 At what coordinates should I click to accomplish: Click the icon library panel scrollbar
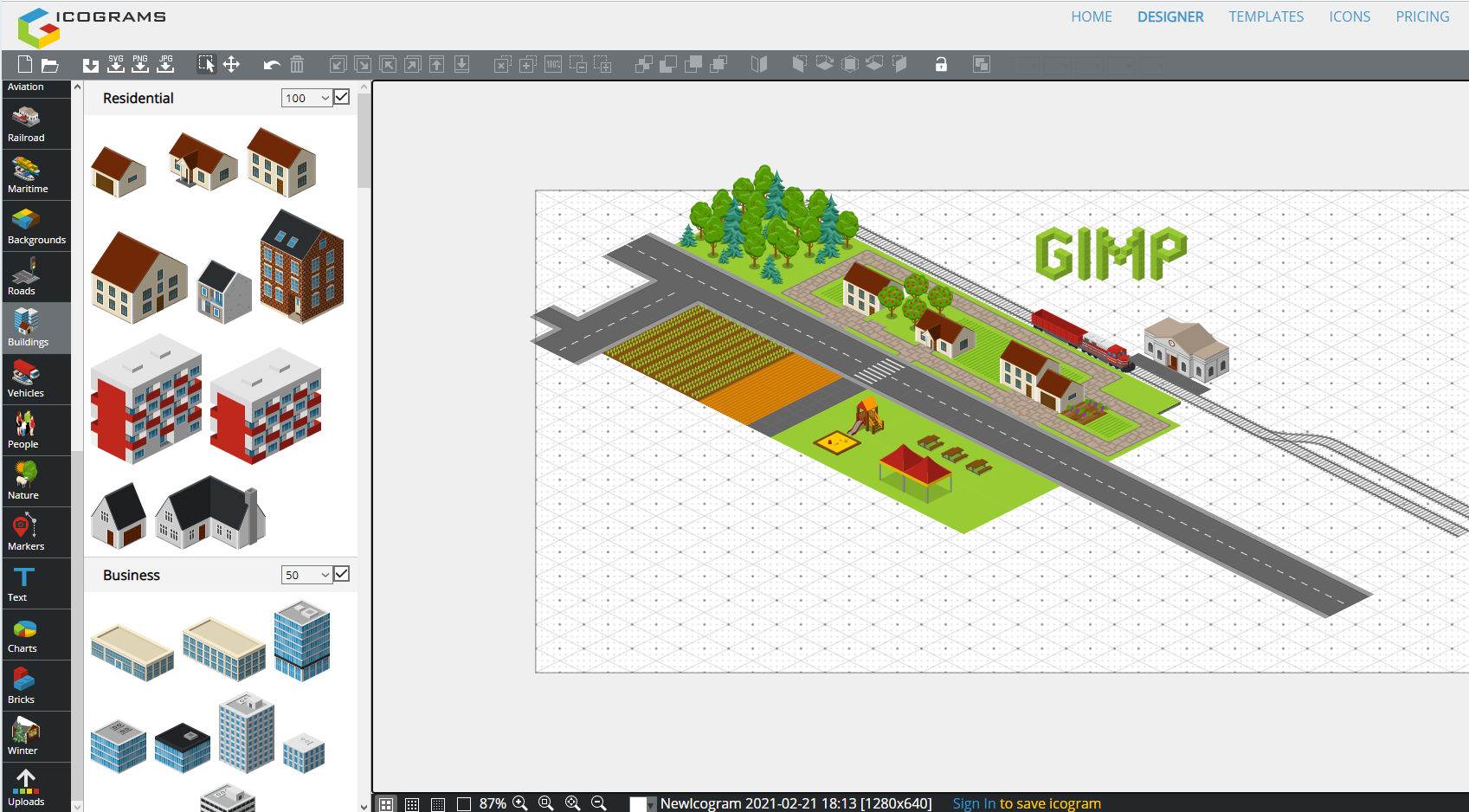pyautogui.click(x=364, y=139)
